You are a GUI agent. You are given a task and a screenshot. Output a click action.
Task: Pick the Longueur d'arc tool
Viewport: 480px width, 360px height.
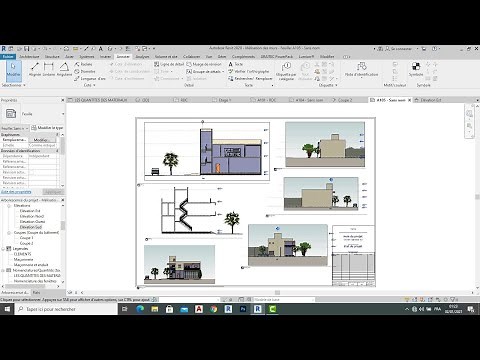90,79
